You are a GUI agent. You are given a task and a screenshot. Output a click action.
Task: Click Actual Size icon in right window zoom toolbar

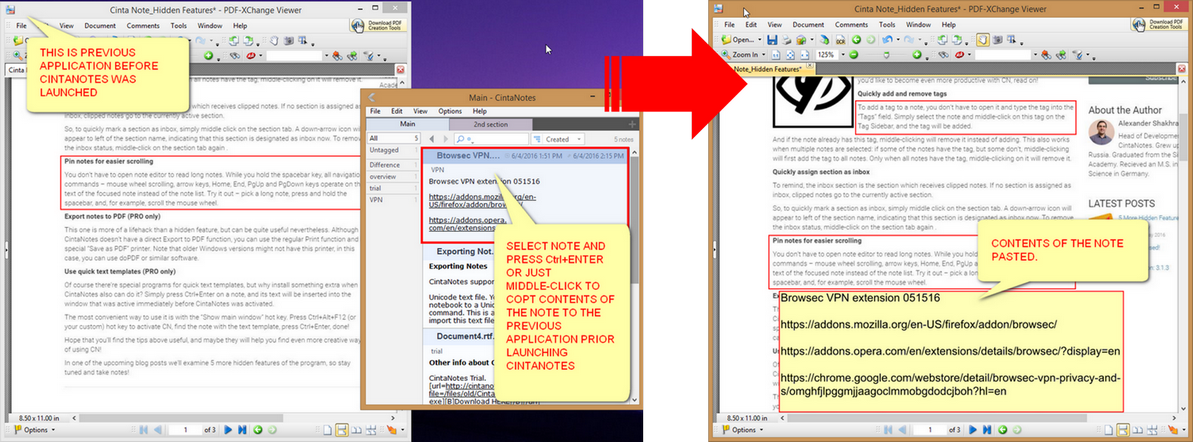coord(776,55)
